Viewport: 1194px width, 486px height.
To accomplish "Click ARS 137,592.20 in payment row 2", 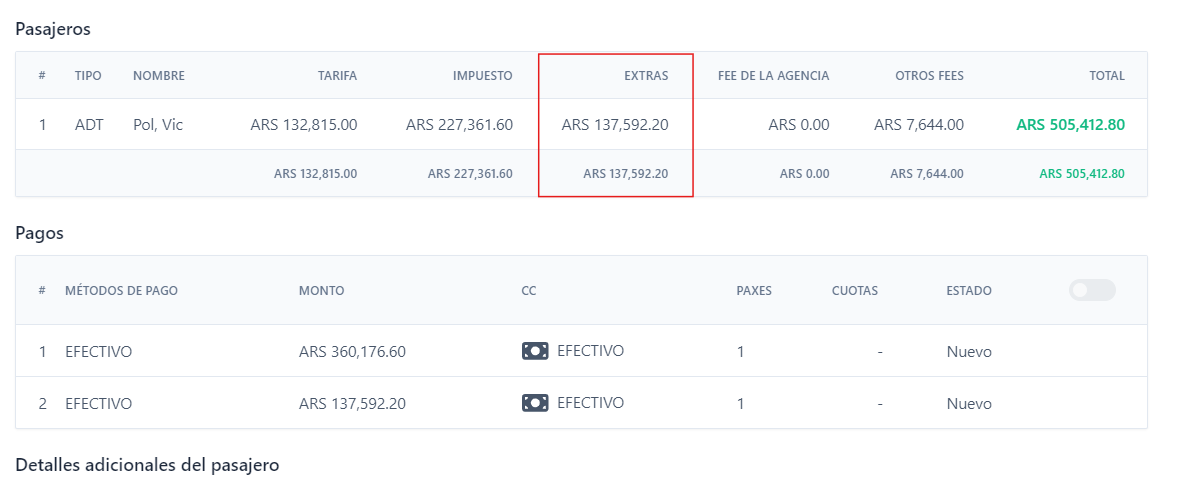I will [352, 404].
